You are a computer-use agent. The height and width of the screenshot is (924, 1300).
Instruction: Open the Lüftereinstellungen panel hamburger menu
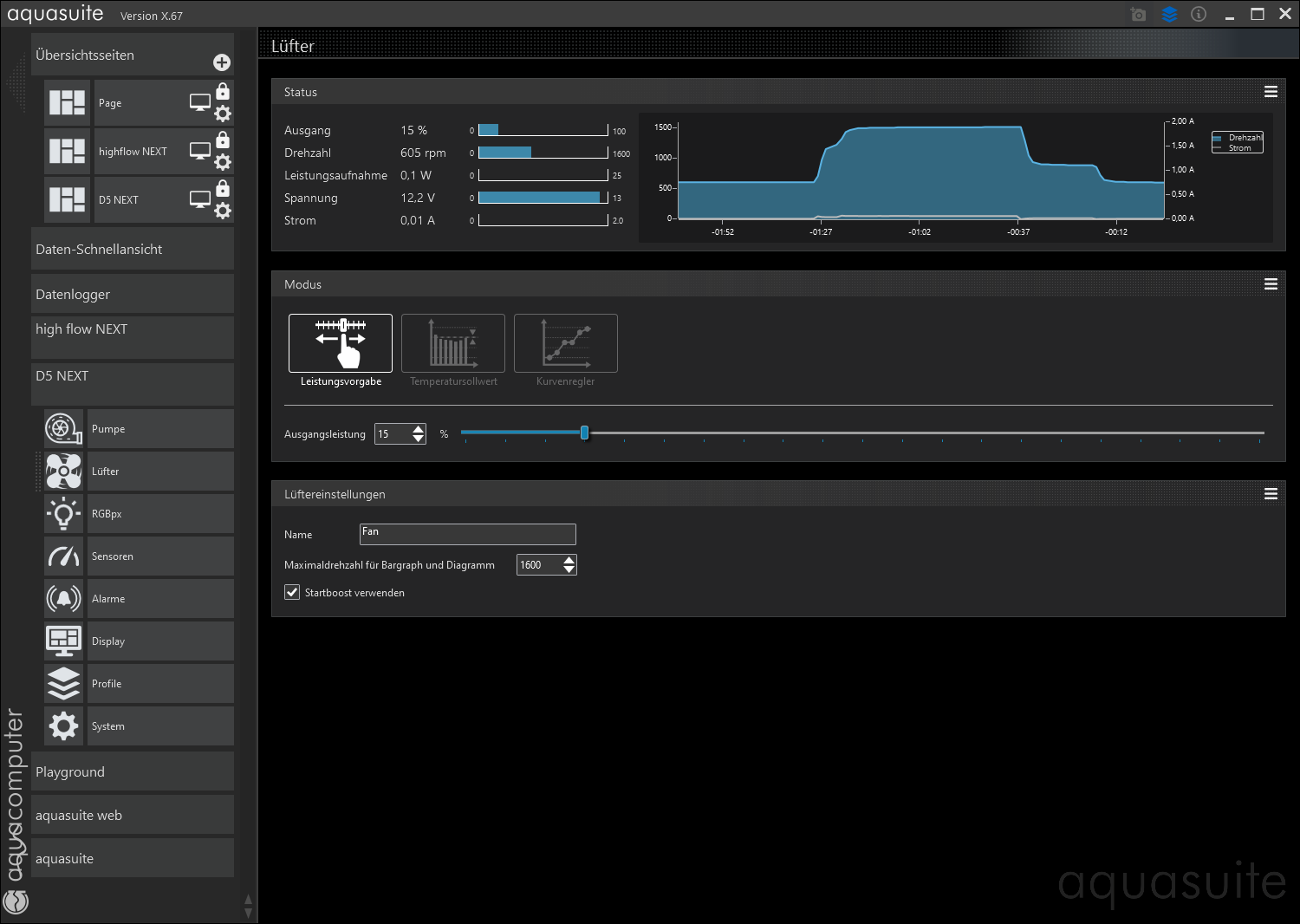pos(1271,494)
